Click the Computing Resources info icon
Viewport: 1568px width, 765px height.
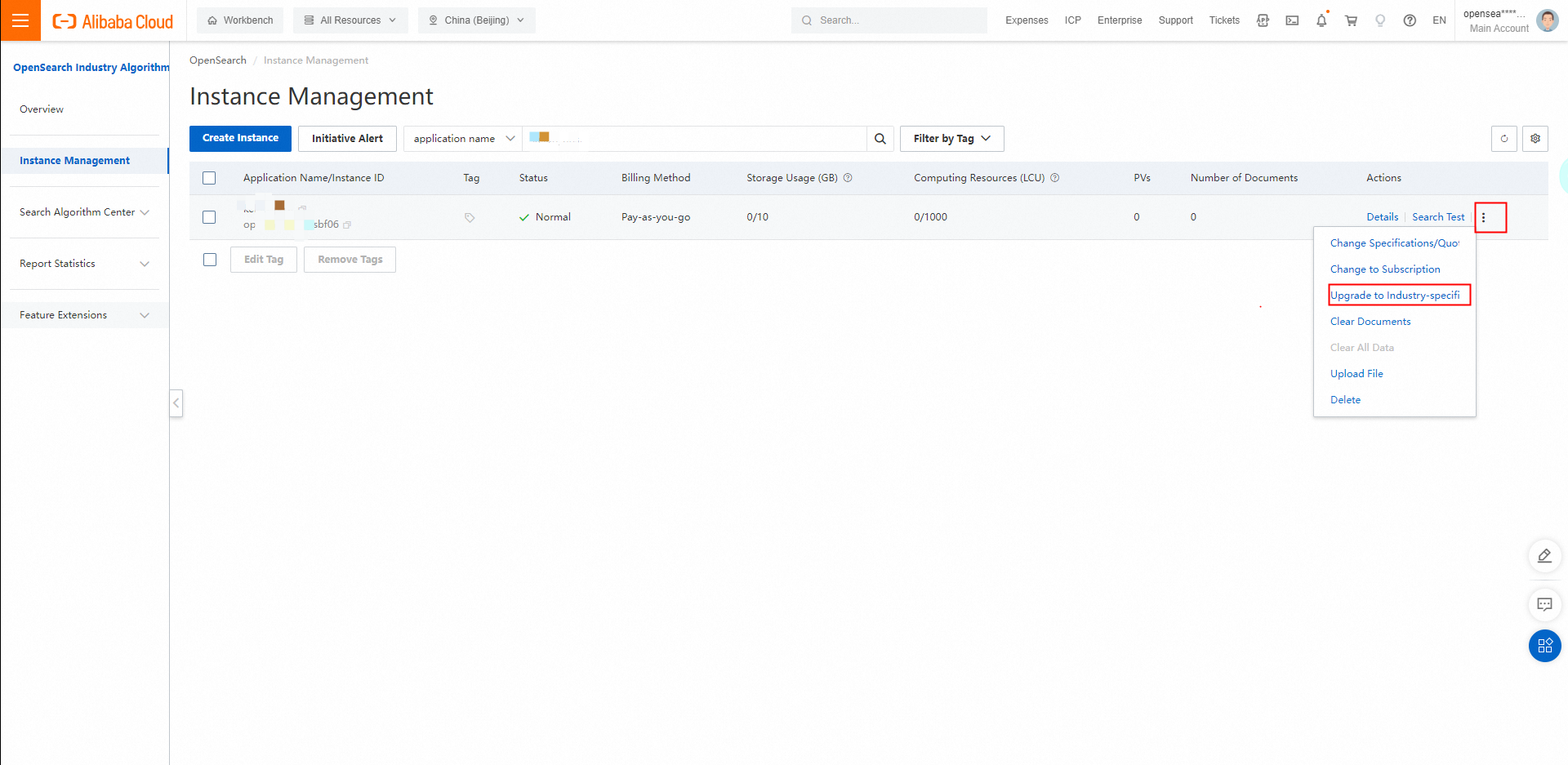tap(1054, 178)
